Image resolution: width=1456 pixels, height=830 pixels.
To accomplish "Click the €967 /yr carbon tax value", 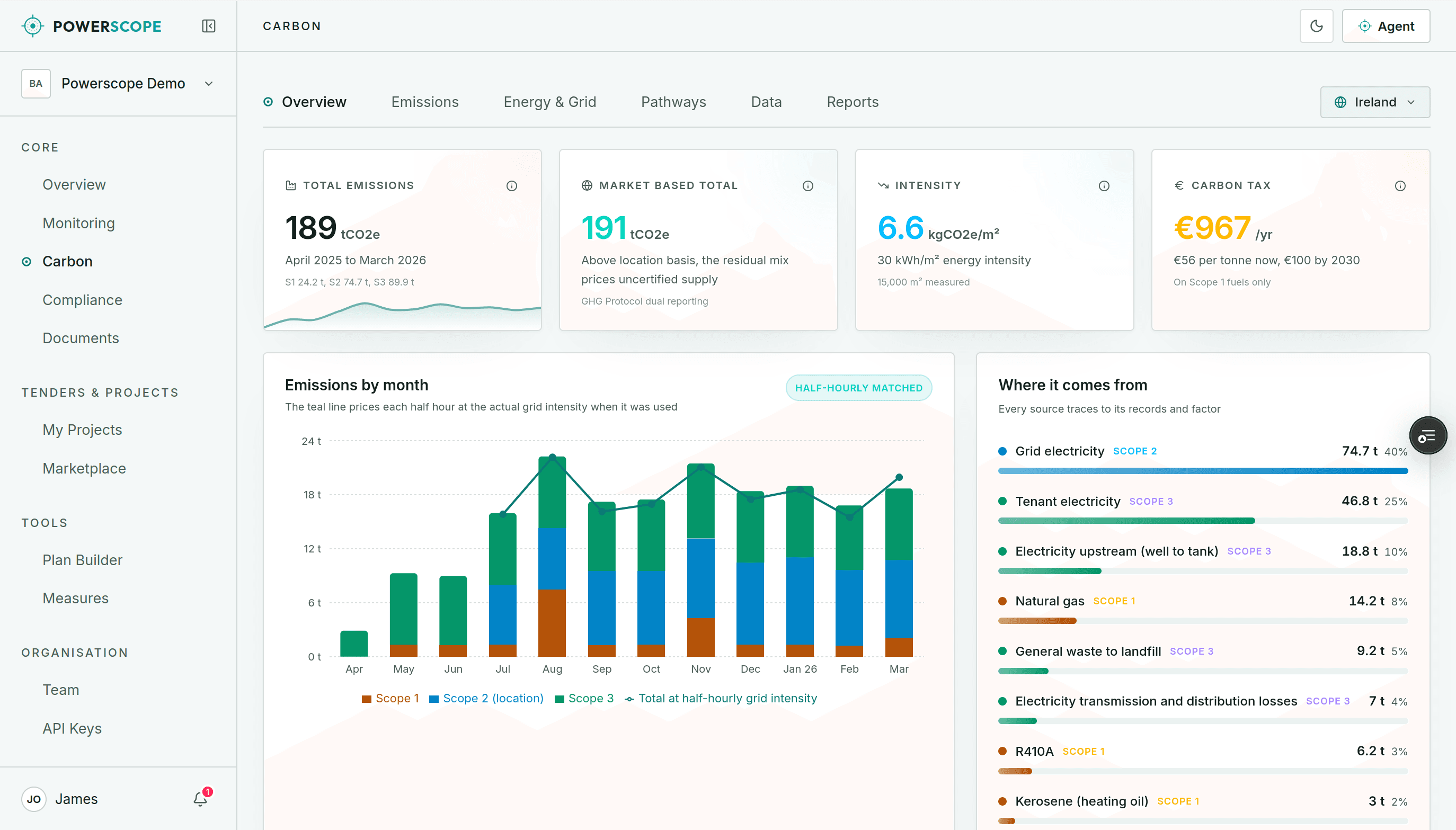I will click(1222, 228).
